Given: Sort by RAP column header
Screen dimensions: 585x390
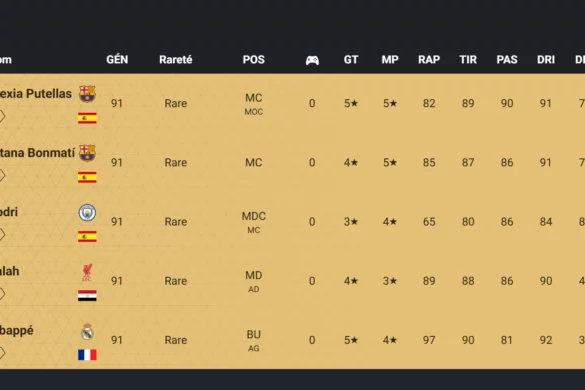Looking at the screenshot, I should click(429, 60).
